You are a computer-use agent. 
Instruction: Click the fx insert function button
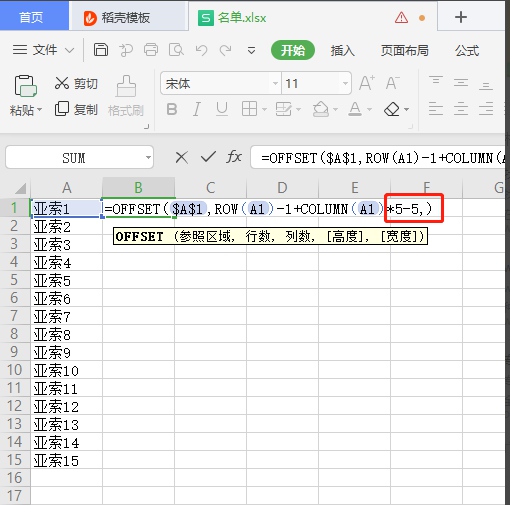click(234, 156)
